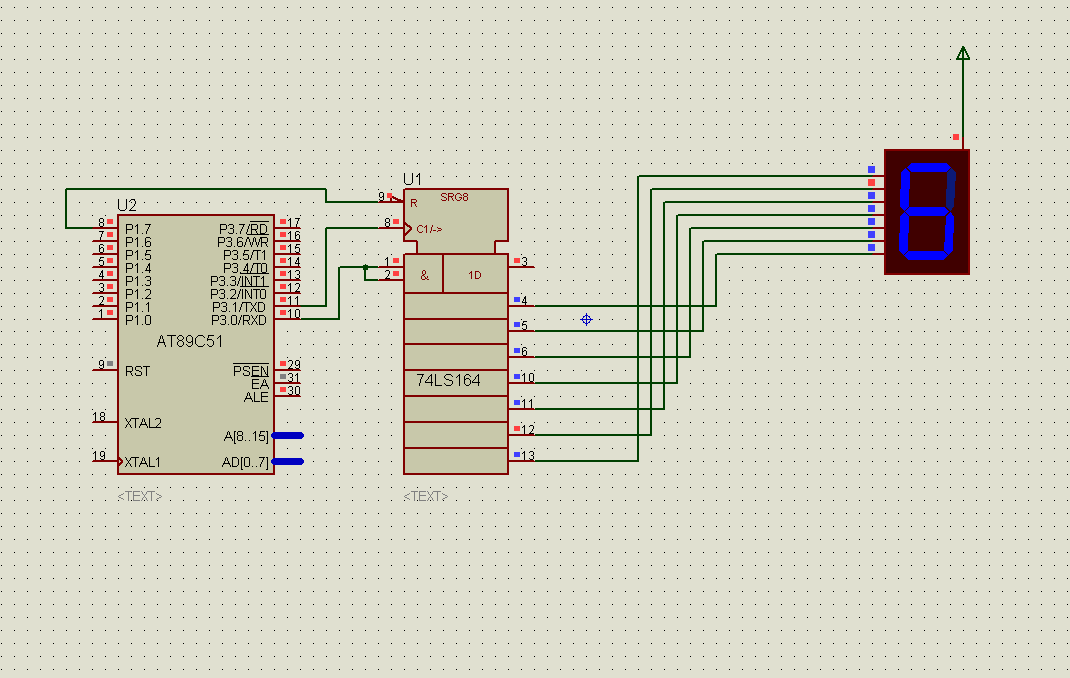This screenshot has height=678, width=1070.
Task: Click the <TEXT> placeholder under 74LS164
Action: pyautogui.click(x=426, y=496)
